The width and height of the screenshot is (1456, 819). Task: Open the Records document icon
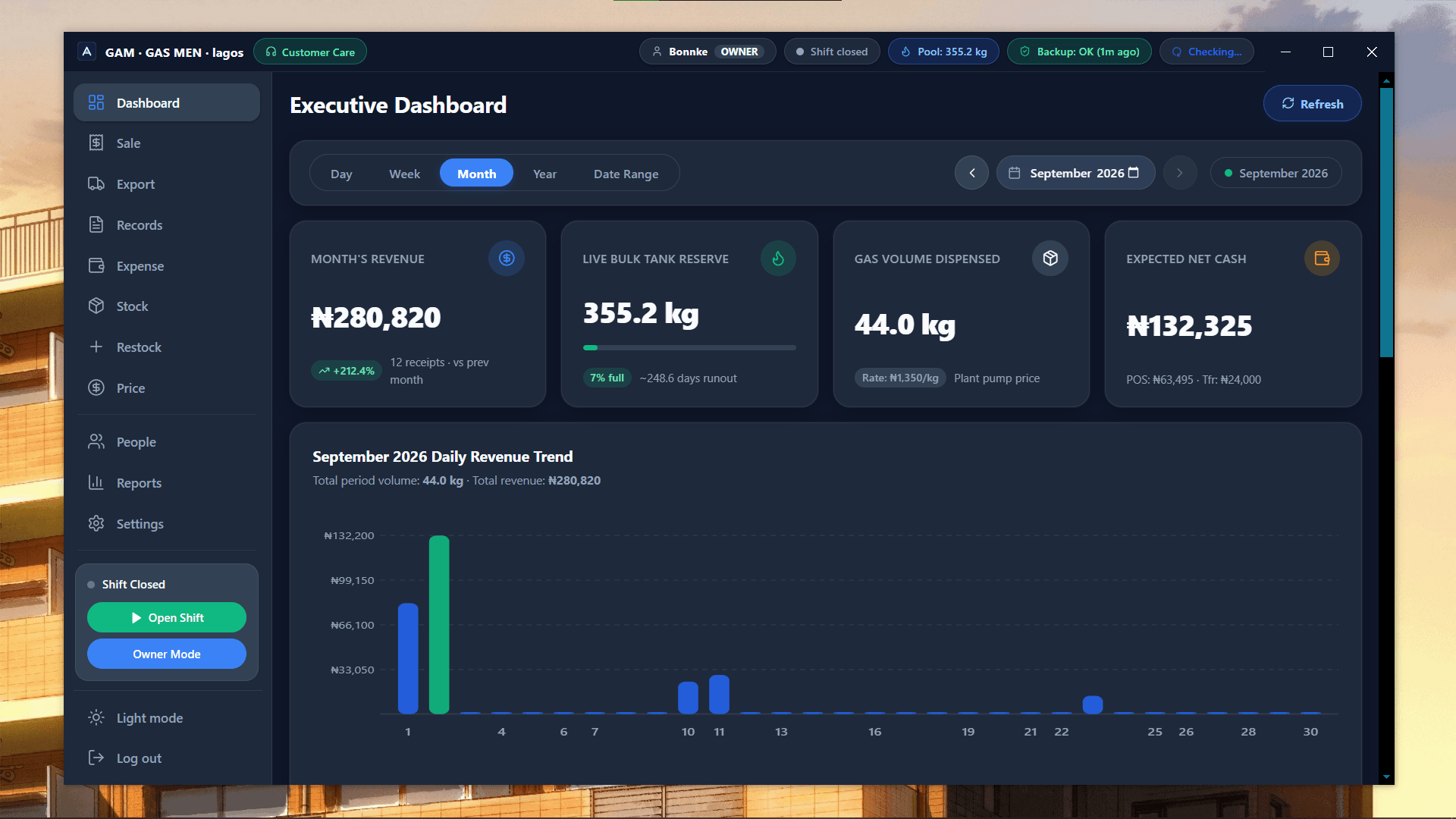[96, 225]
